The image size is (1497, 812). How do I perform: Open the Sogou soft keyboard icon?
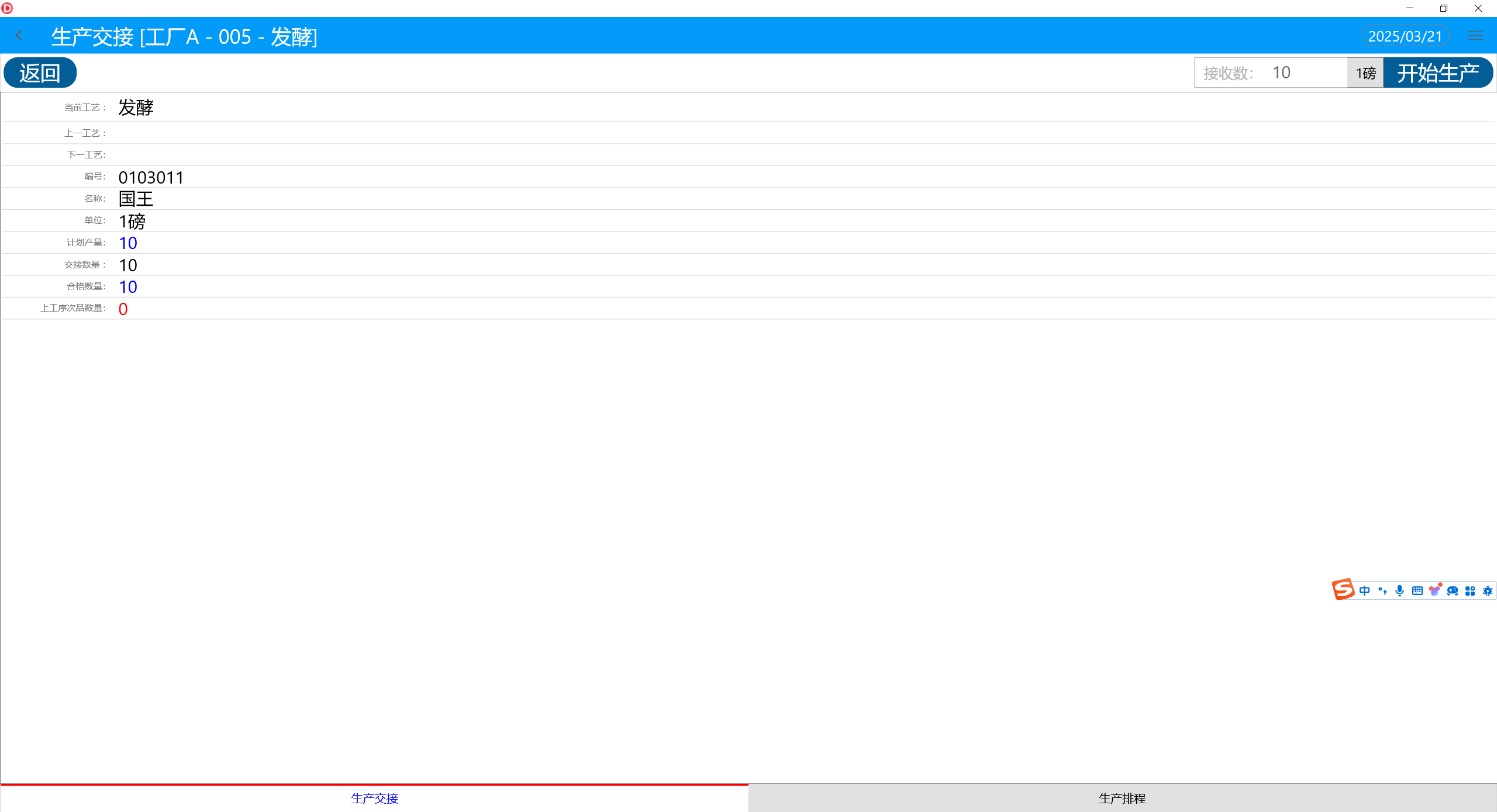(1417, 591)
